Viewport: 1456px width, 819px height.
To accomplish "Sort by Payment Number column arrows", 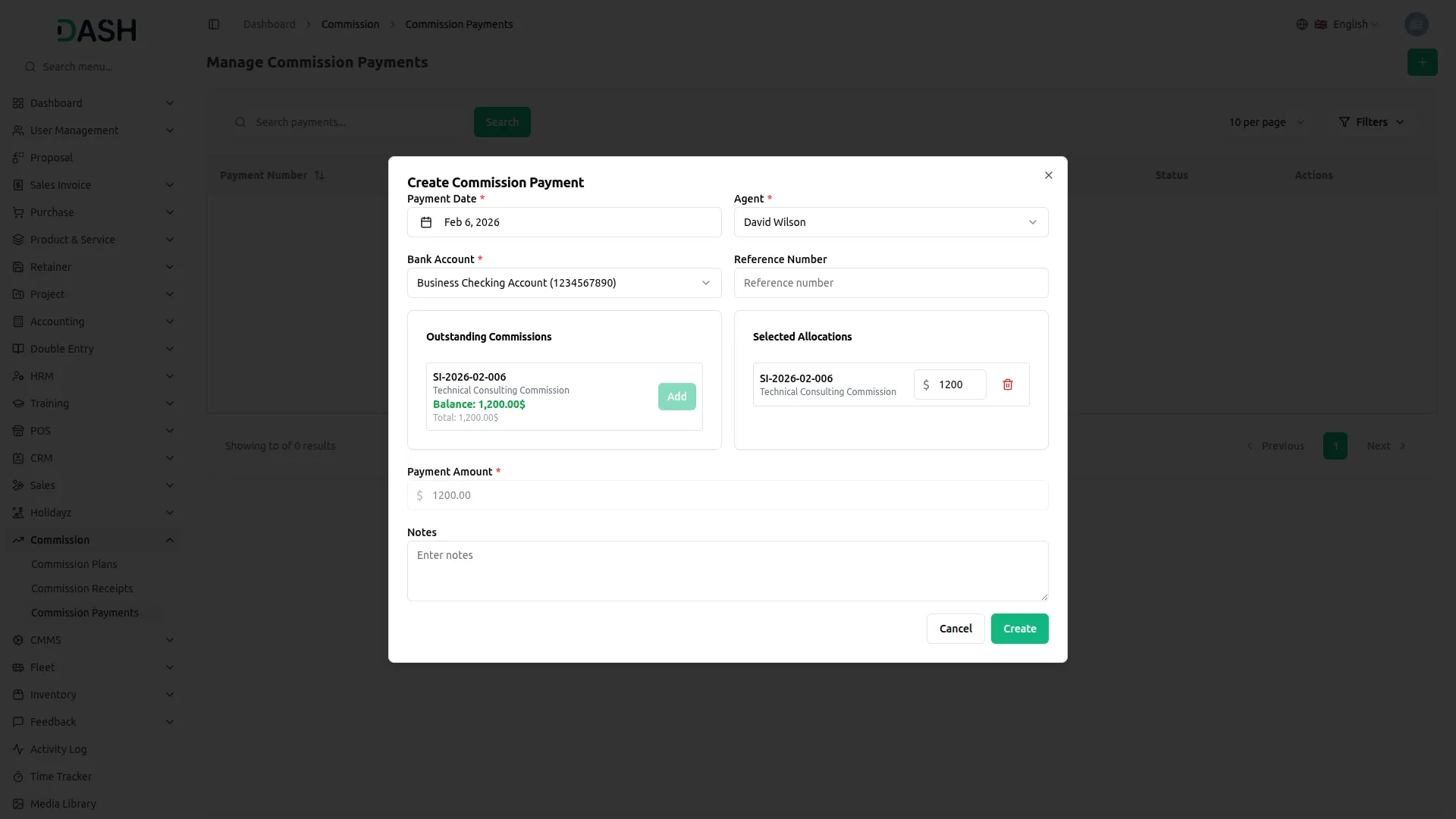I will [x=319, y=175].
